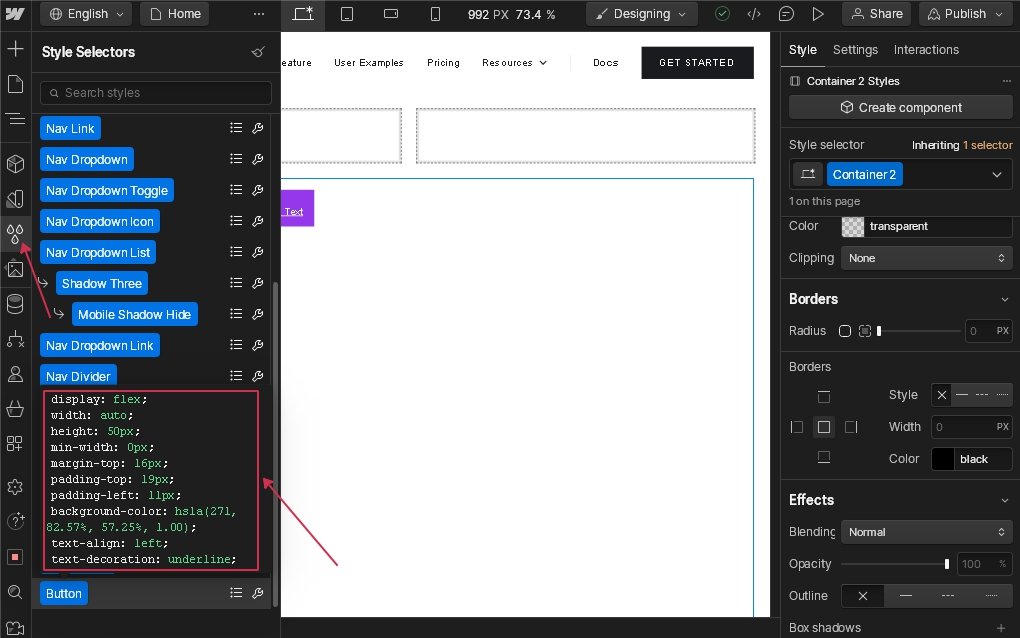Open the English locale dropdown
The image size is (1020, 638).
(x=87, y=14)
